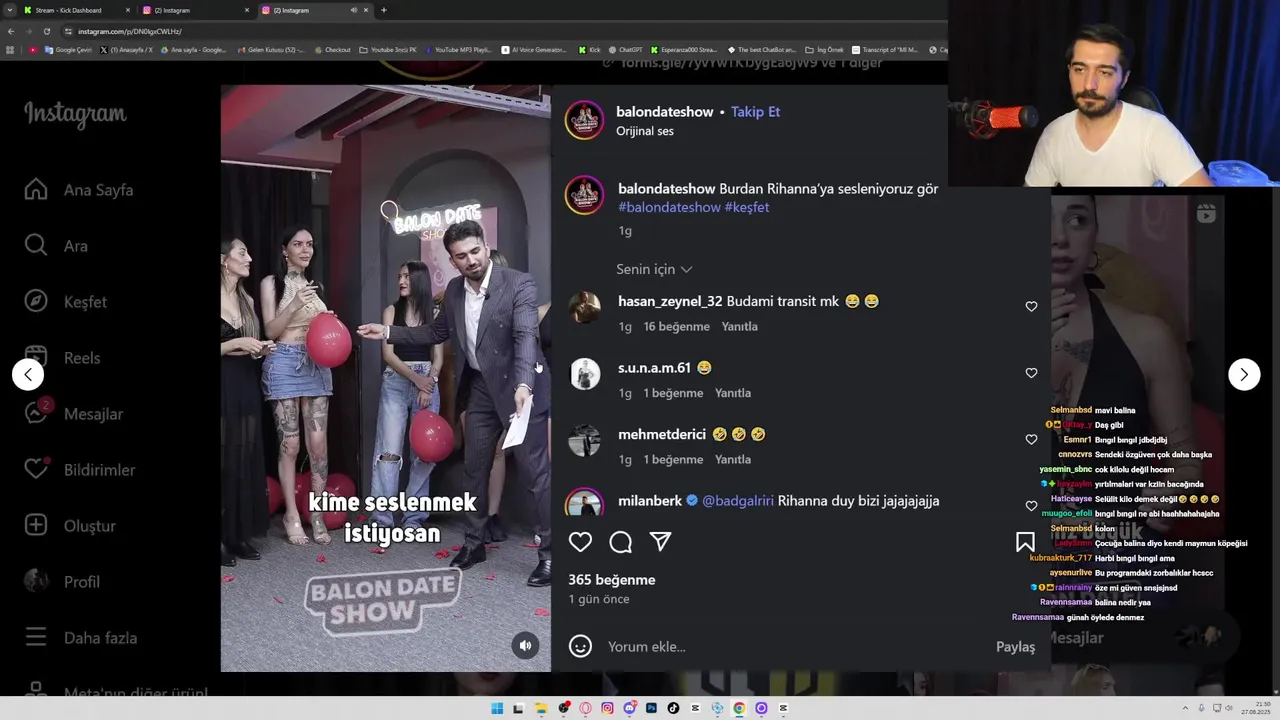Image resolution: width=1280 pixels, height=720 pixels.
Task: Click Yorum ekle comment field
Action: pos(795,647)
